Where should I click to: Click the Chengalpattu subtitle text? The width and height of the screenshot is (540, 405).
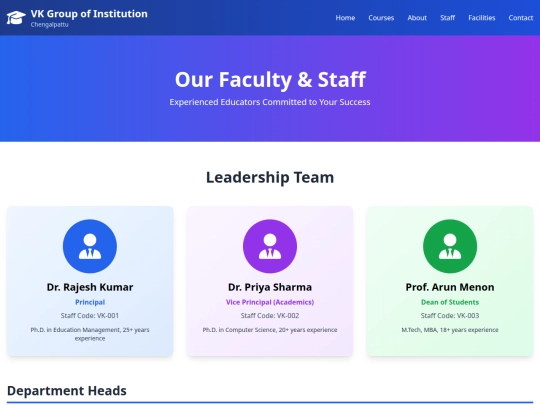(x=49, y=25)
